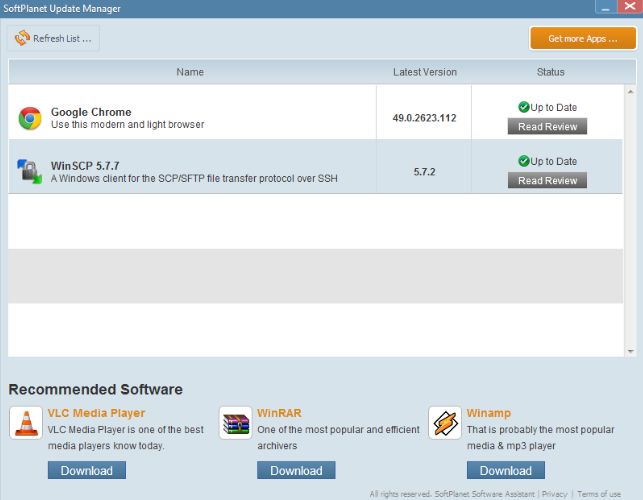The height and width of the screenshot is (500, 643).
Task: Click Winamp 'most popular' description text
Action: pos(540,437)
